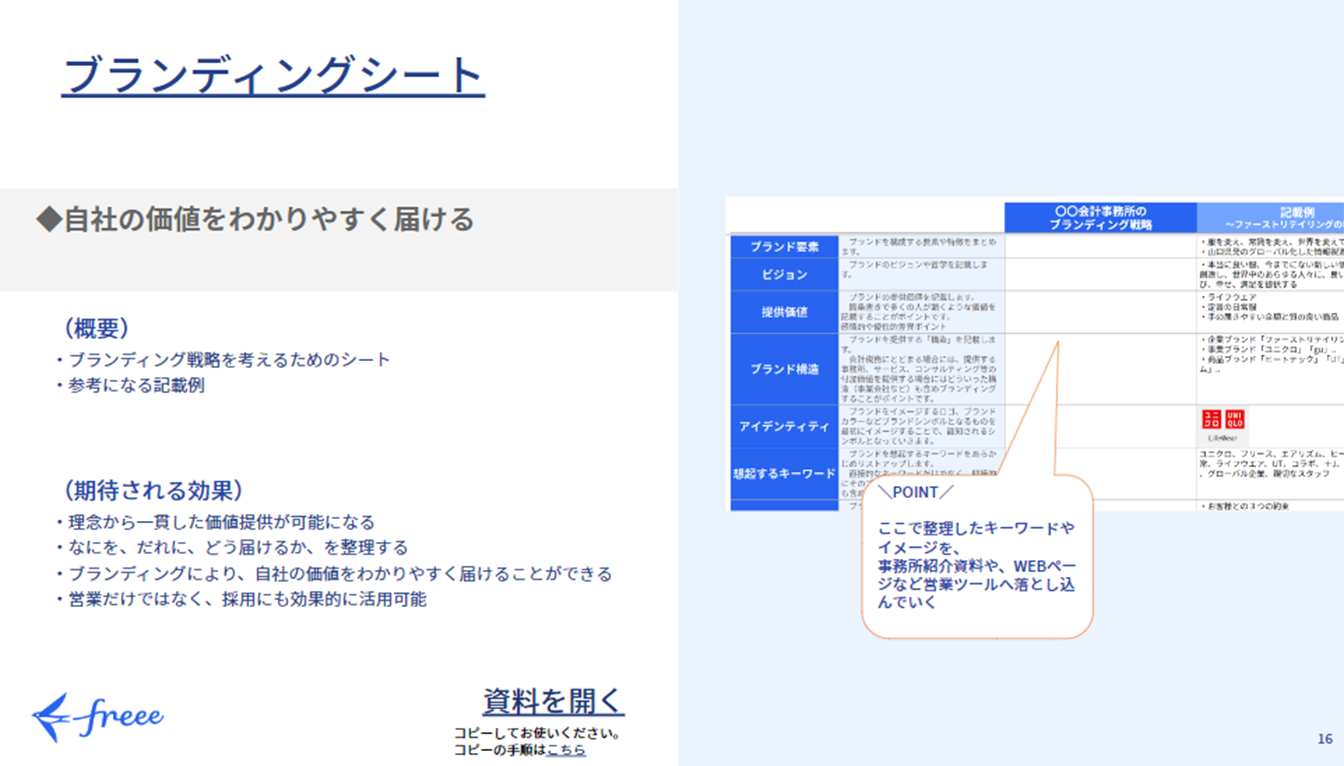Click the ◆自社の価値をわかりやすく届ける heading
This screenshot has height=766, width=1344.
point(255,220)
